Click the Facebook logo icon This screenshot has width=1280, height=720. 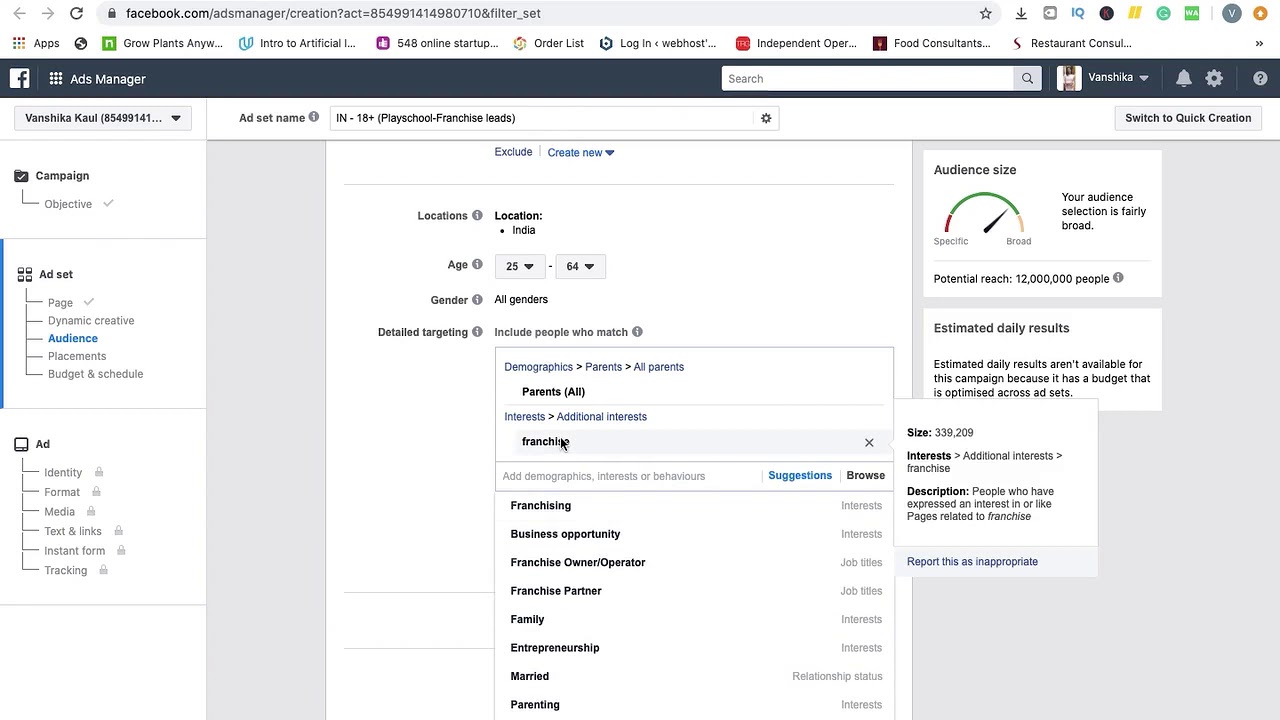19,78
